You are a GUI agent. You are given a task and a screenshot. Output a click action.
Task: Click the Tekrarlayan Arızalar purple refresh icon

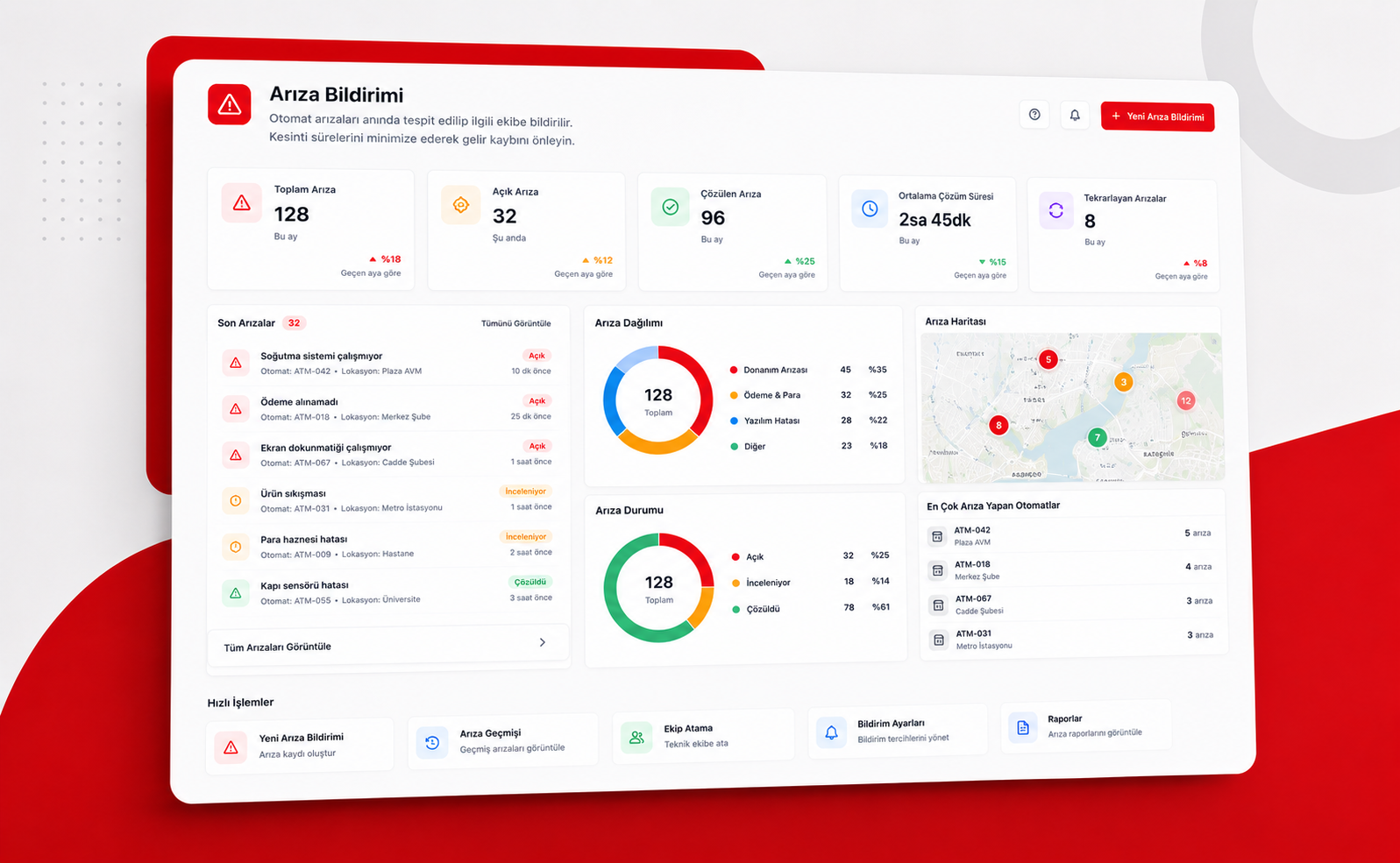click(x=1056, y=210)
